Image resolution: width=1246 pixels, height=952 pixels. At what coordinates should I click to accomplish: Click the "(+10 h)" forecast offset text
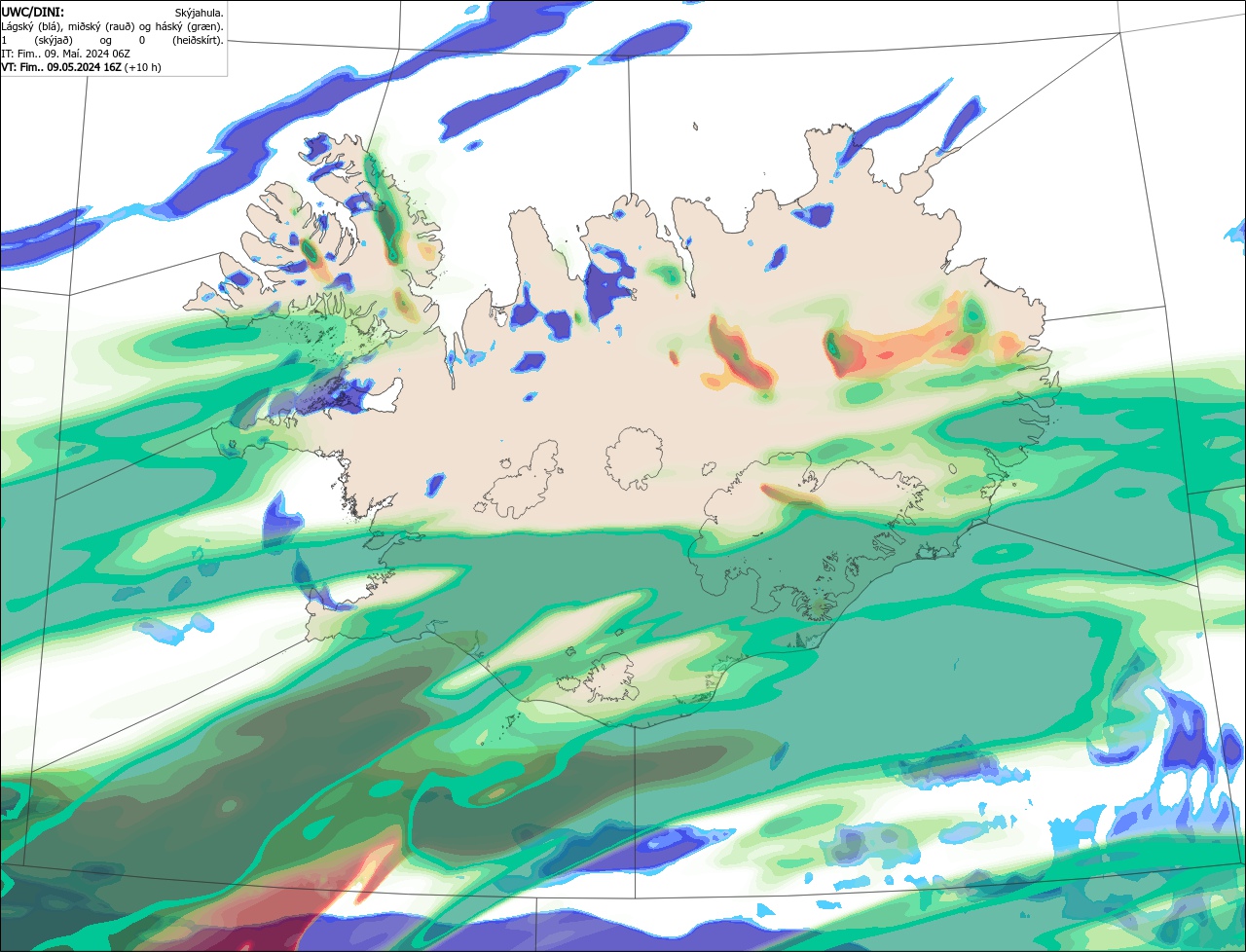click(x=142, y=68)
